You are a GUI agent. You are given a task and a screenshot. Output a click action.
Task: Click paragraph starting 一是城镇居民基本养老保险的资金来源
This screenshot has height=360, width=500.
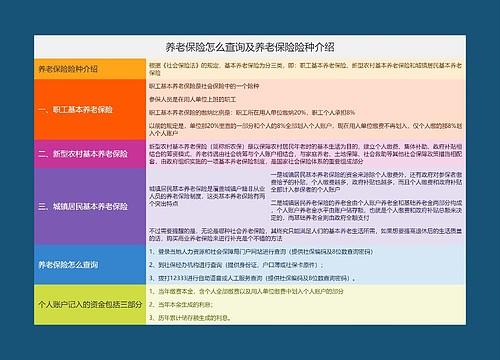366,182
